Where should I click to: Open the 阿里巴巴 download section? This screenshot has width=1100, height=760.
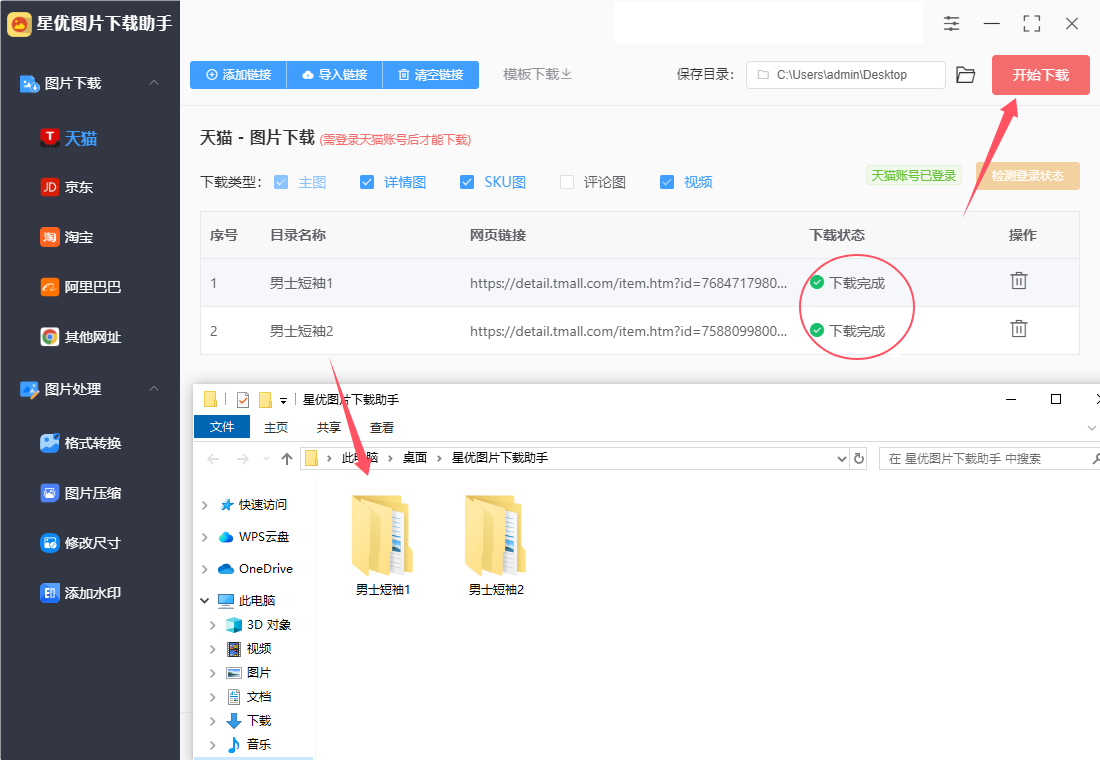coord(81,287)
